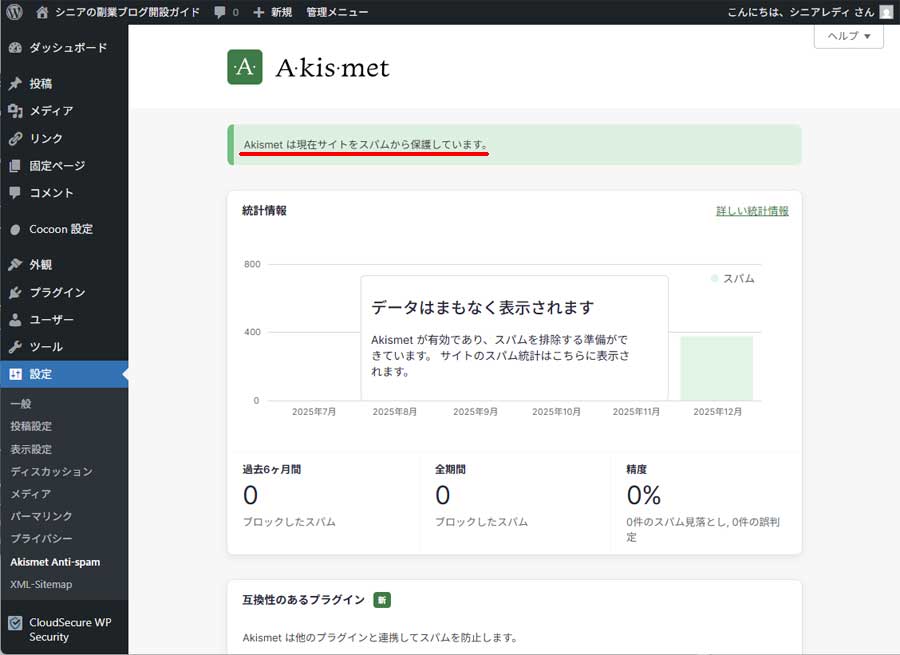
Task: Select the 外観 appearance brush icon
Action: pos(14,266)
